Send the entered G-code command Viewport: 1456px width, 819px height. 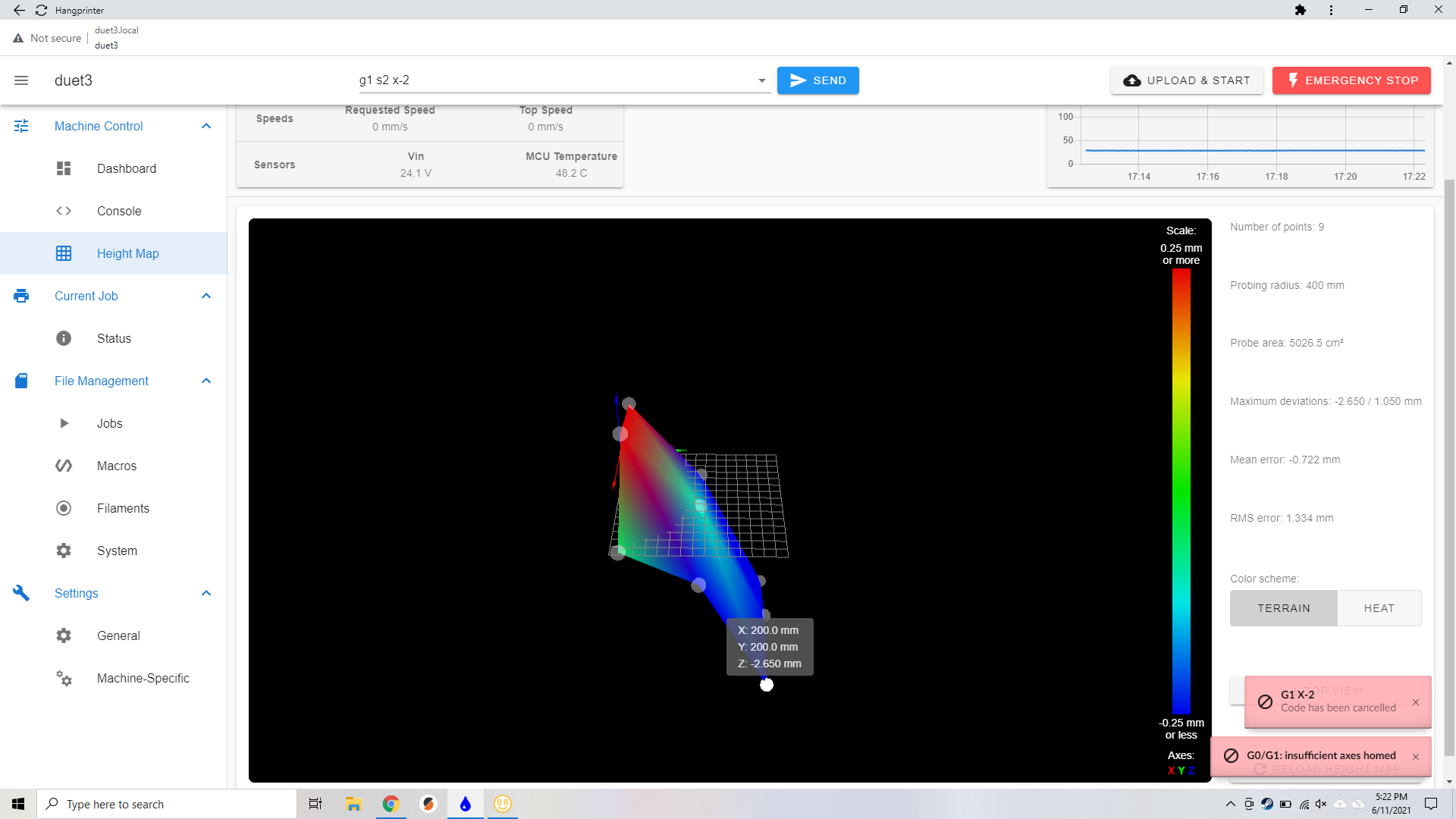click(x=817, y=80)
